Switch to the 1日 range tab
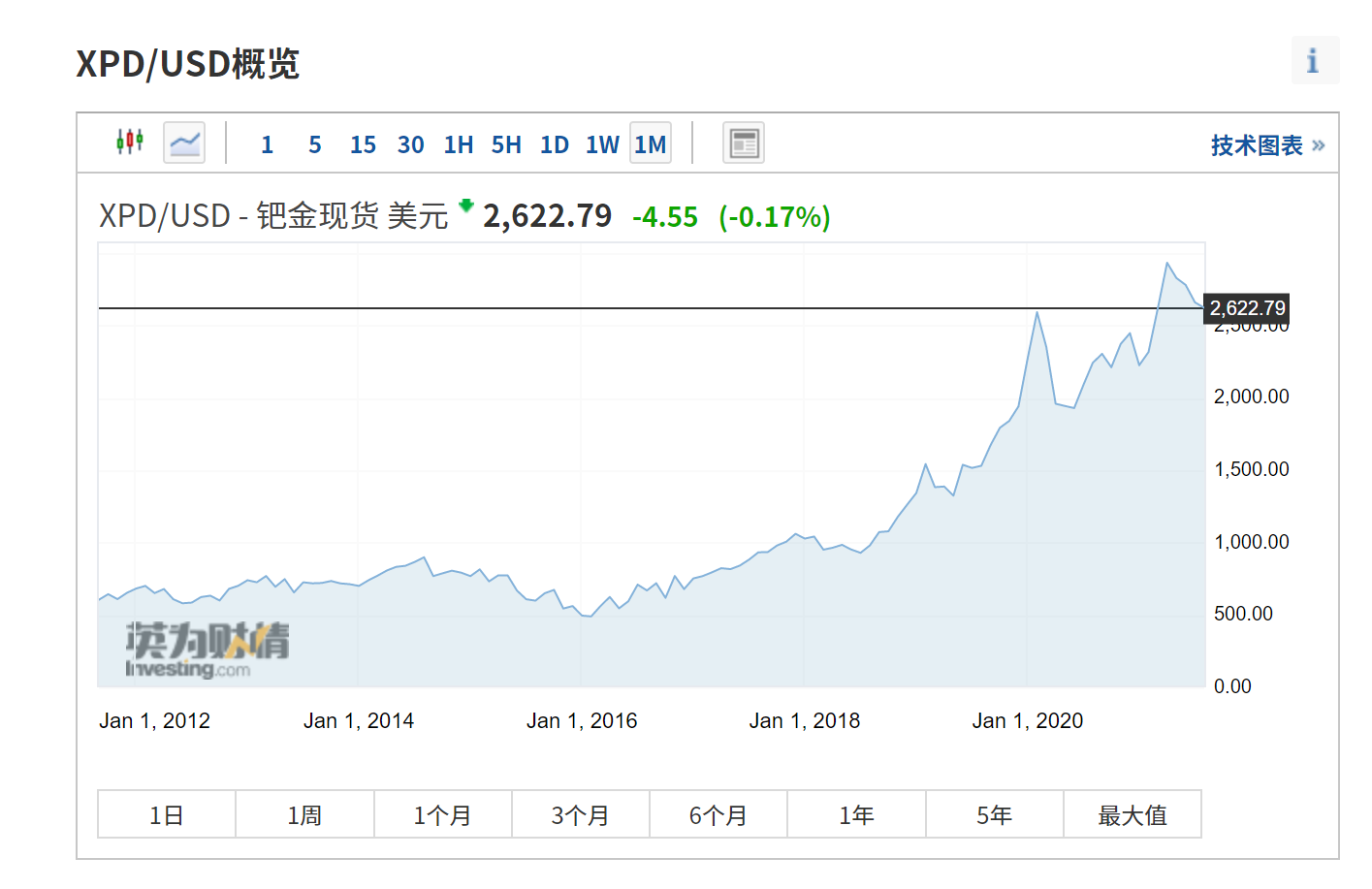This screenshot has height=889, width=1372. (165, 814)
